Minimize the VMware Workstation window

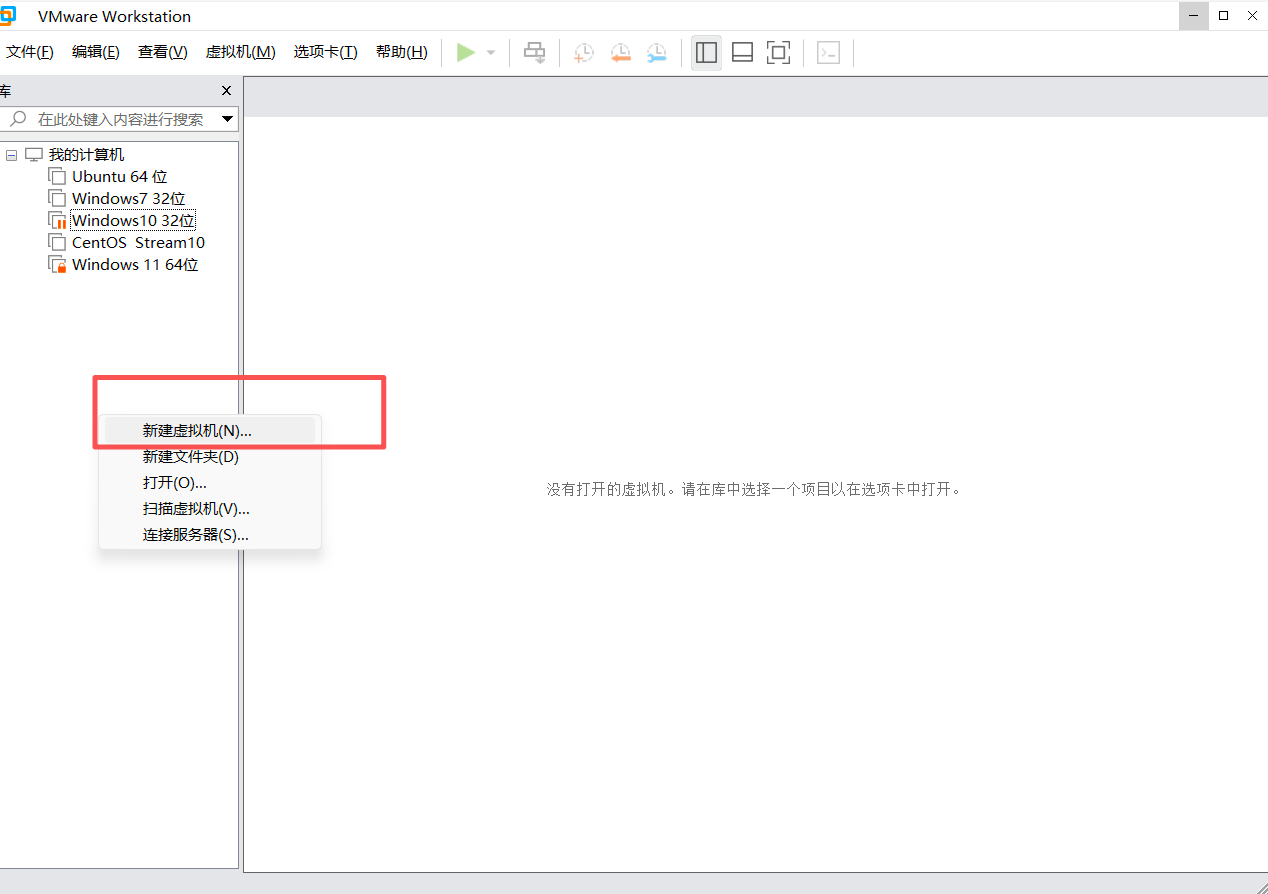(1194, 15)
